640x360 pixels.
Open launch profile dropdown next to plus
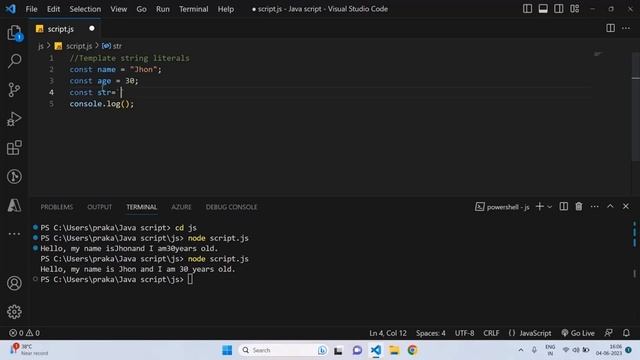pos(549,207)
